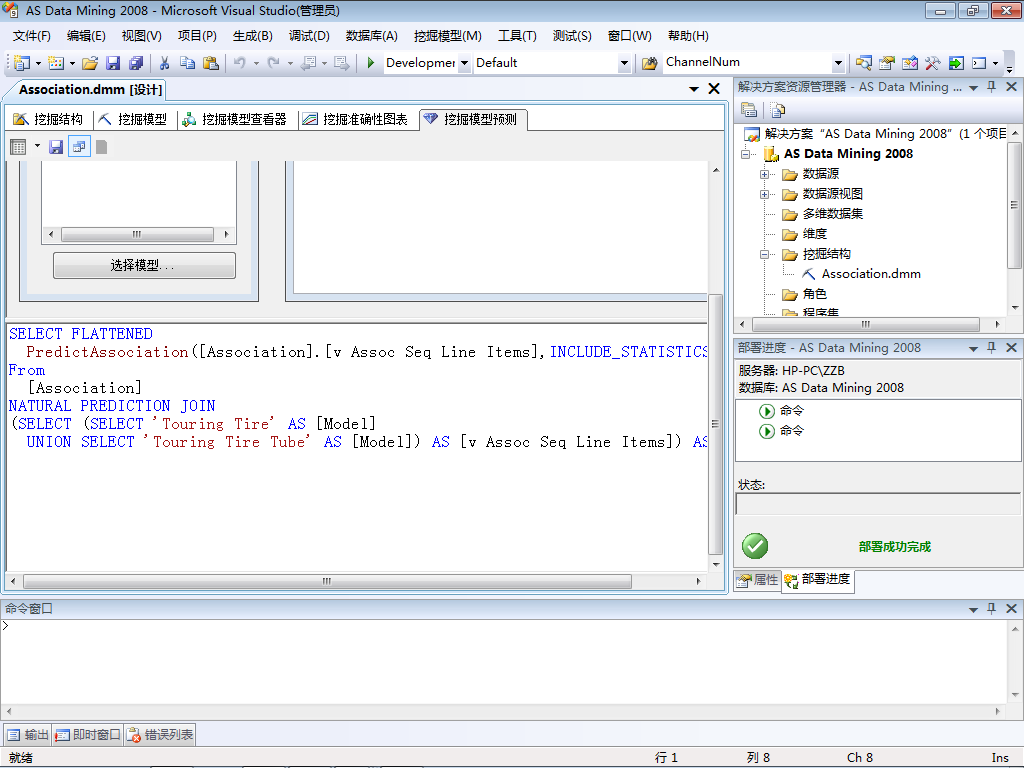
Task: Select the 角色 folder
Action: coord(814,295)
